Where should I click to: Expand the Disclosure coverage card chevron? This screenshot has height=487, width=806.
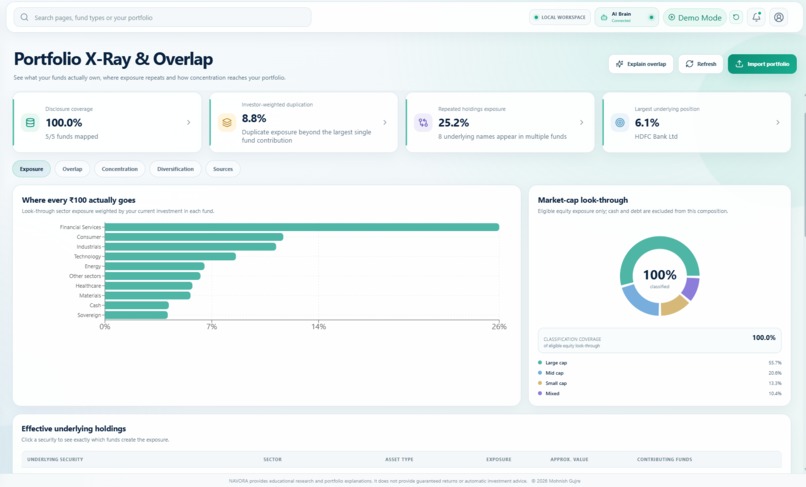click(189, 122)
